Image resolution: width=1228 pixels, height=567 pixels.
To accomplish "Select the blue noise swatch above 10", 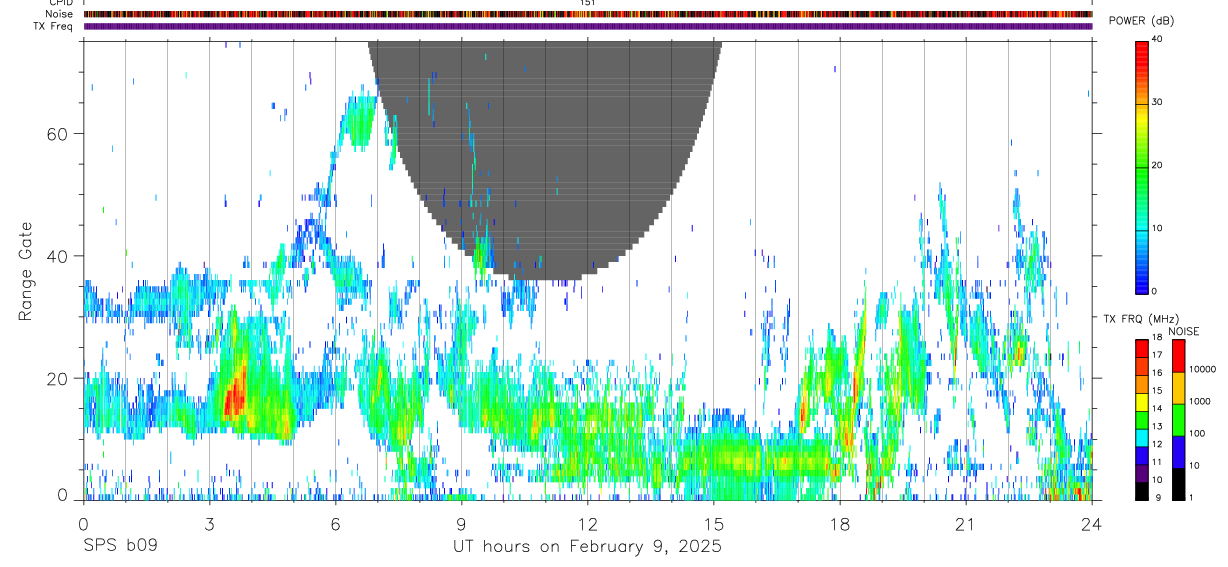I will (x=1177, y=451).
